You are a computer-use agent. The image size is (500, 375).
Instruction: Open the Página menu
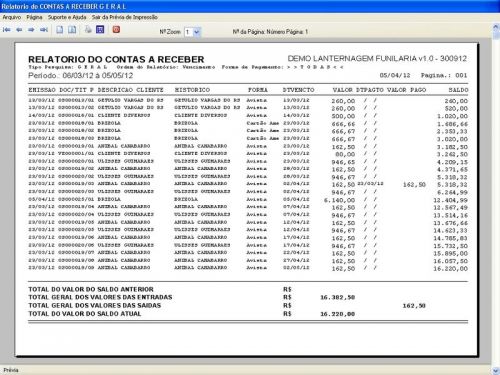pyautogui.click(x=34, y=17)
